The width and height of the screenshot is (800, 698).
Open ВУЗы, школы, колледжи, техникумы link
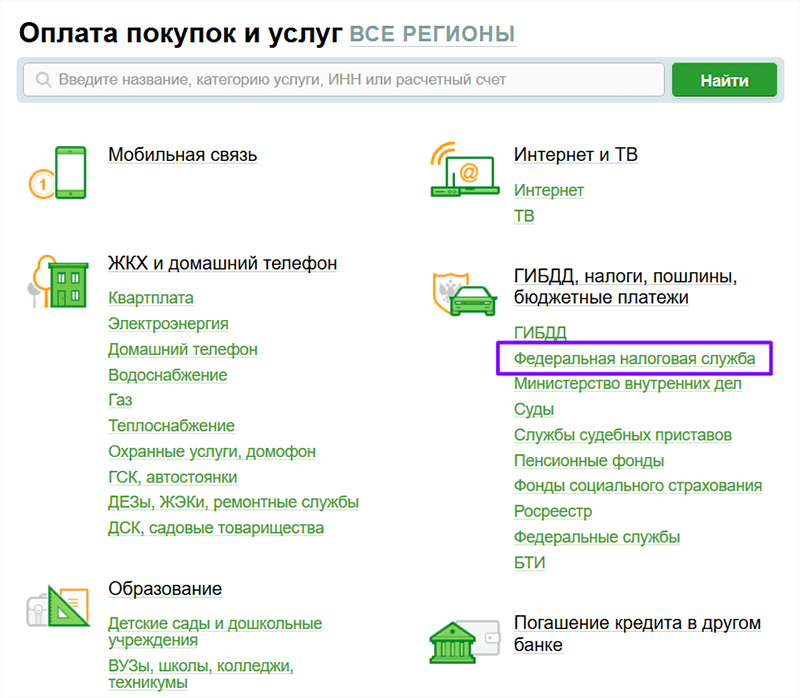[x=201, y=674]
